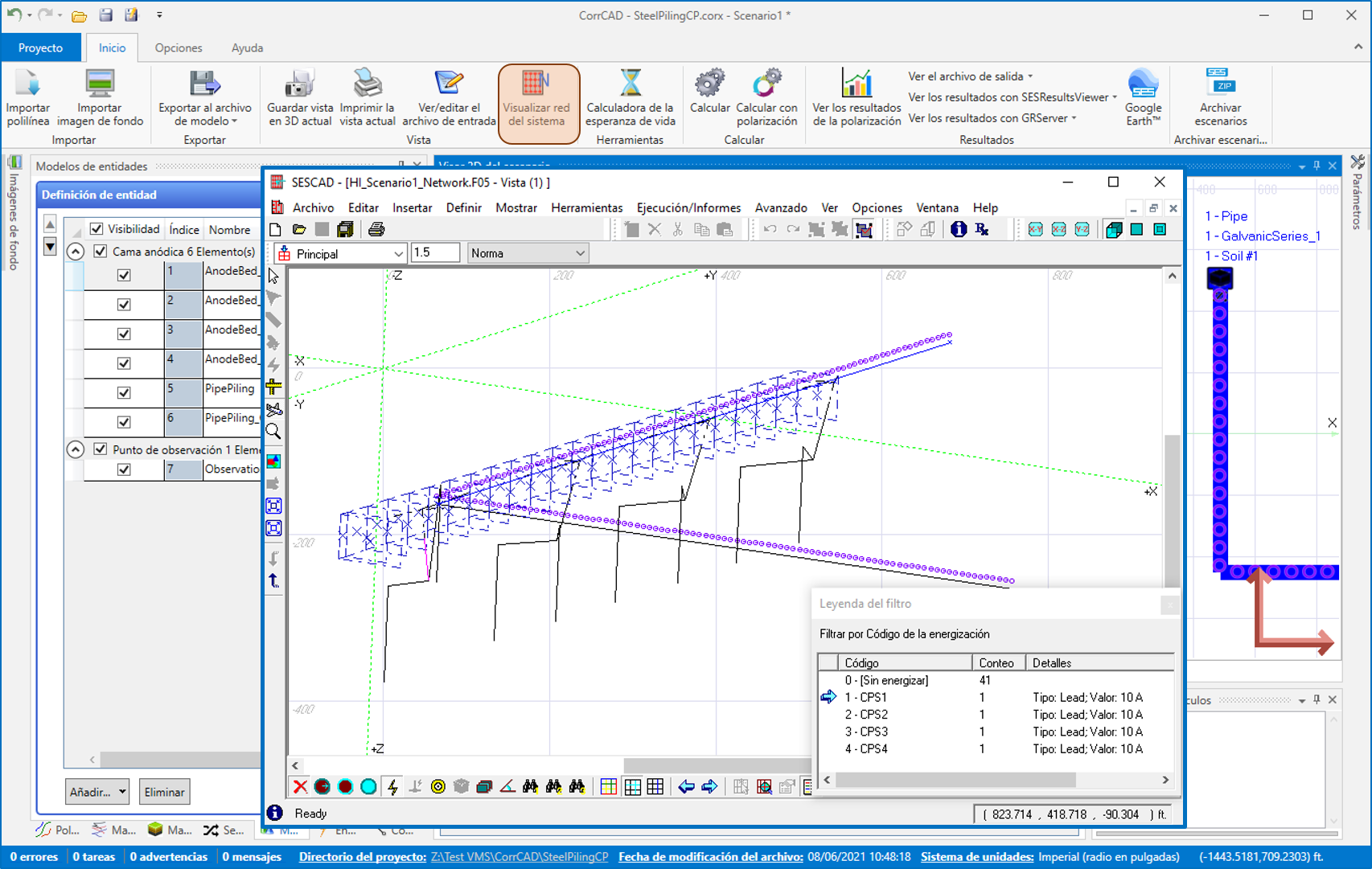Toggle the Visibilidad header checkbox
Screen dimensions: 1372x869
click(x=97, y=229)
